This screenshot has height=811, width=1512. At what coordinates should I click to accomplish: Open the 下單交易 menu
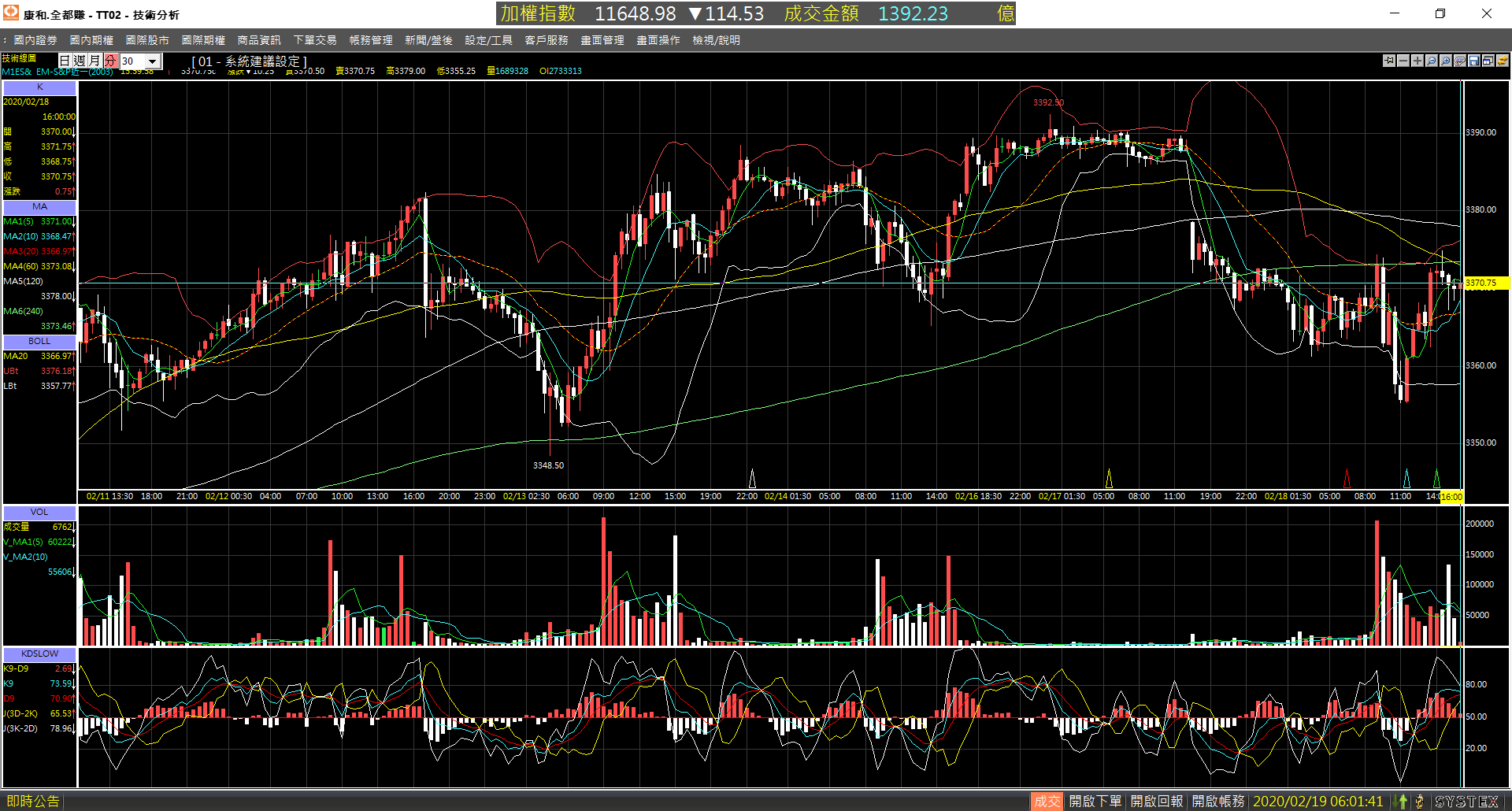tap(315, 40)
